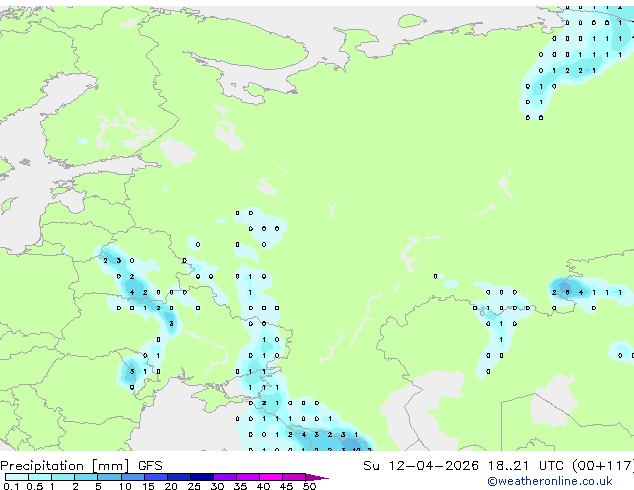Image resolution: width=634 pixels, height=490 pixels.
Task: Click the legend label '0.1'
Action: [11, 486]
